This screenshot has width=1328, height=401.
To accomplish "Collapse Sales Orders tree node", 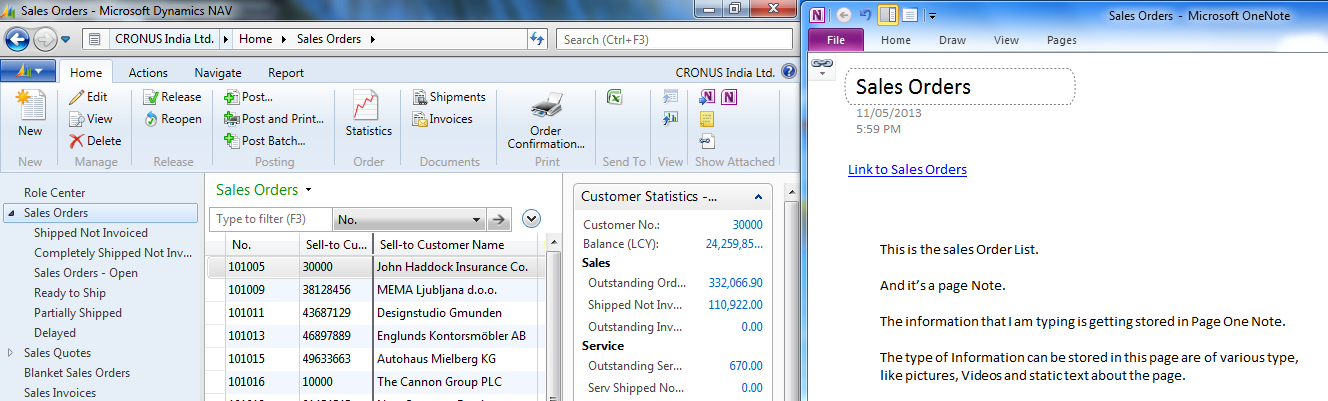I will 11,213.
